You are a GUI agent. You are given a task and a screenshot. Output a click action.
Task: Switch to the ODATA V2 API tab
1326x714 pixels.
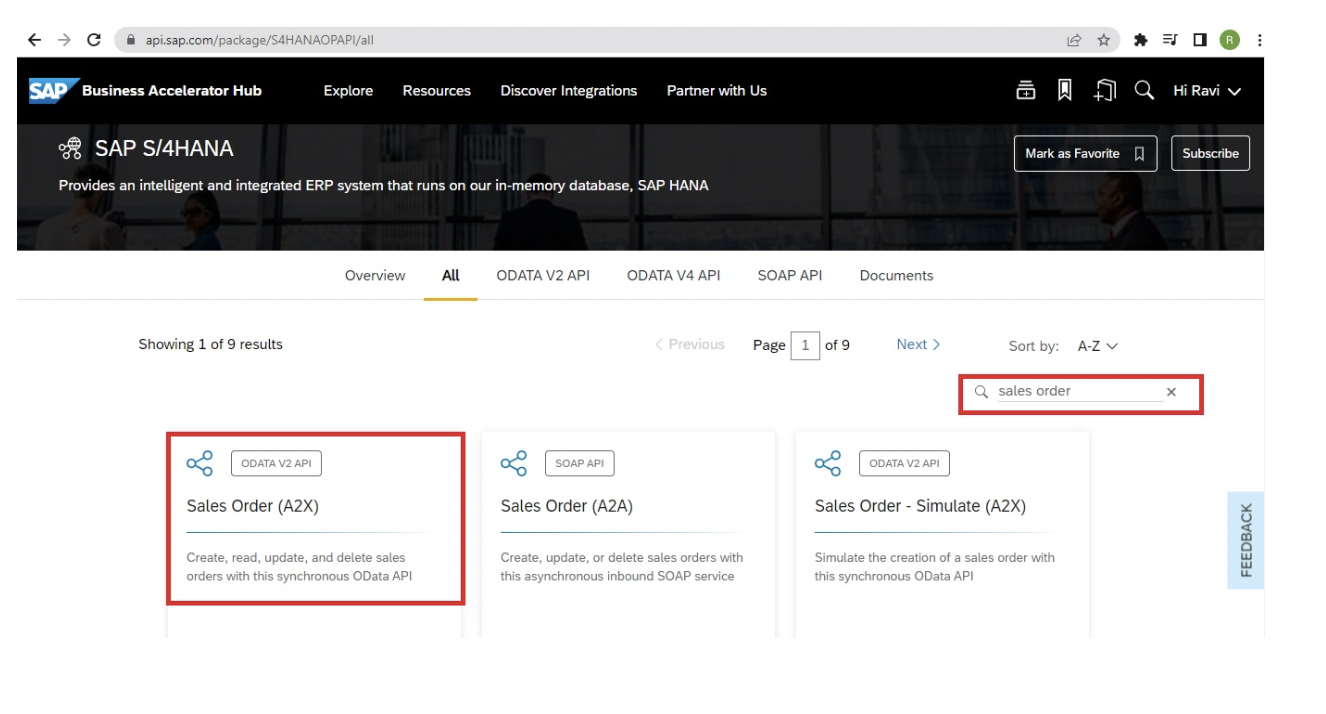click(x=543, y=276)
